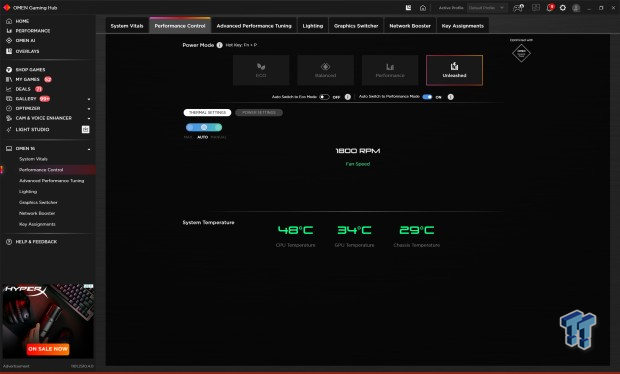This screenshot has width=620, height=374.
Task: Open Performance Control under OMEN 16
Action: 41,170
